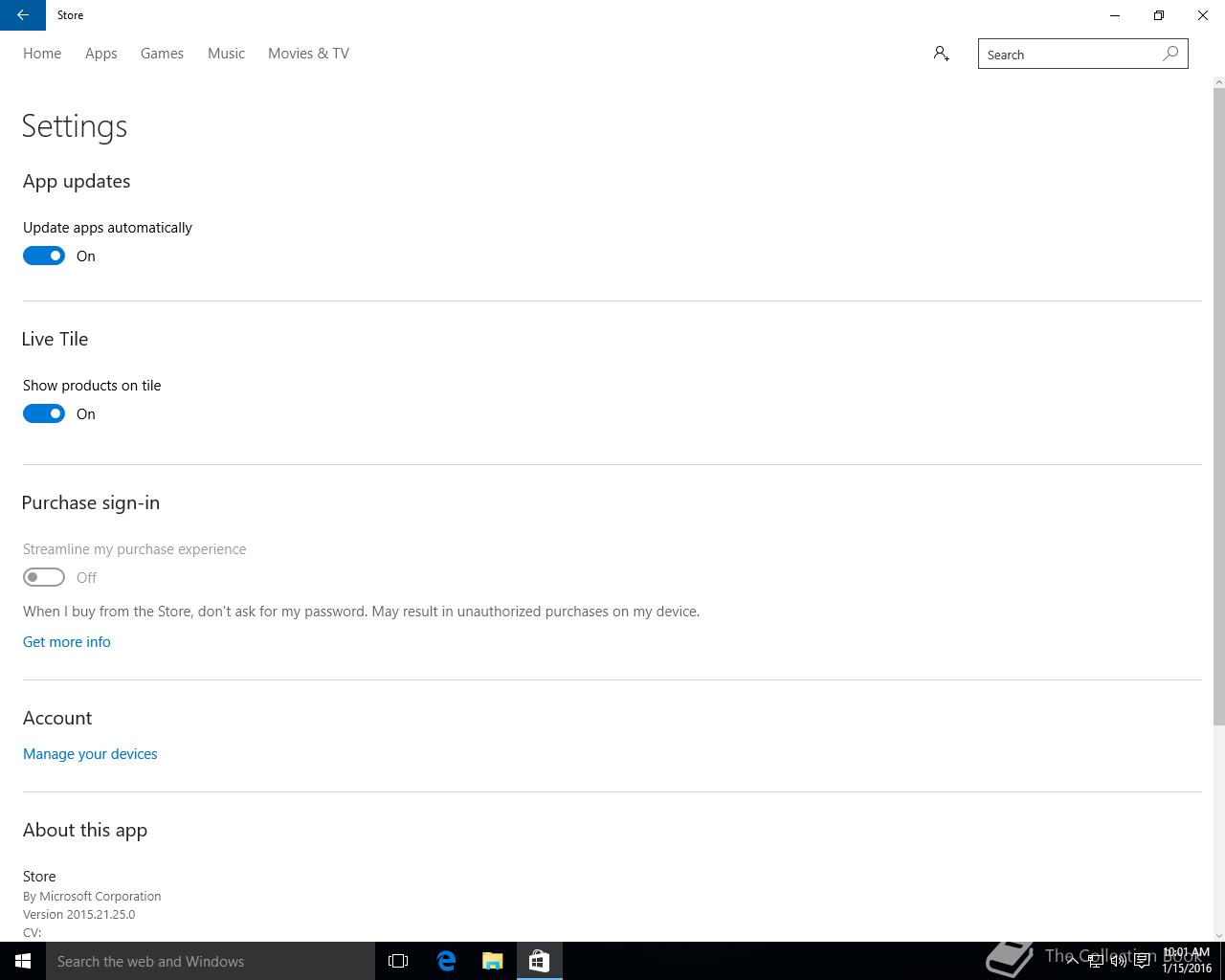Click the Show desktop strip on taskbar
Image resolution: width=1225 pixels, height=980 pixels.
pos(1222,961)
